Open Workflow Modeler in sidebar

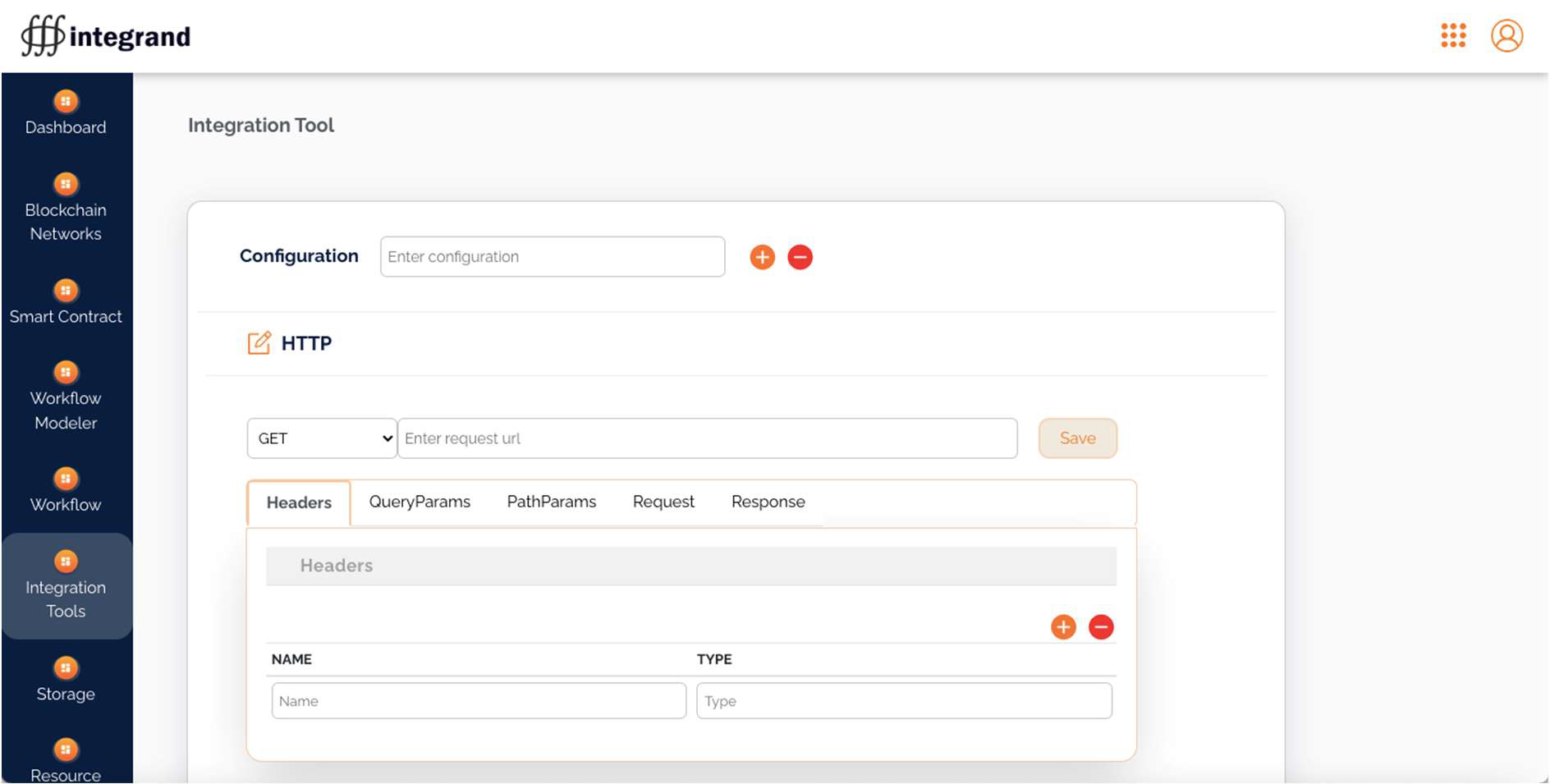click(x=66, y=398)
